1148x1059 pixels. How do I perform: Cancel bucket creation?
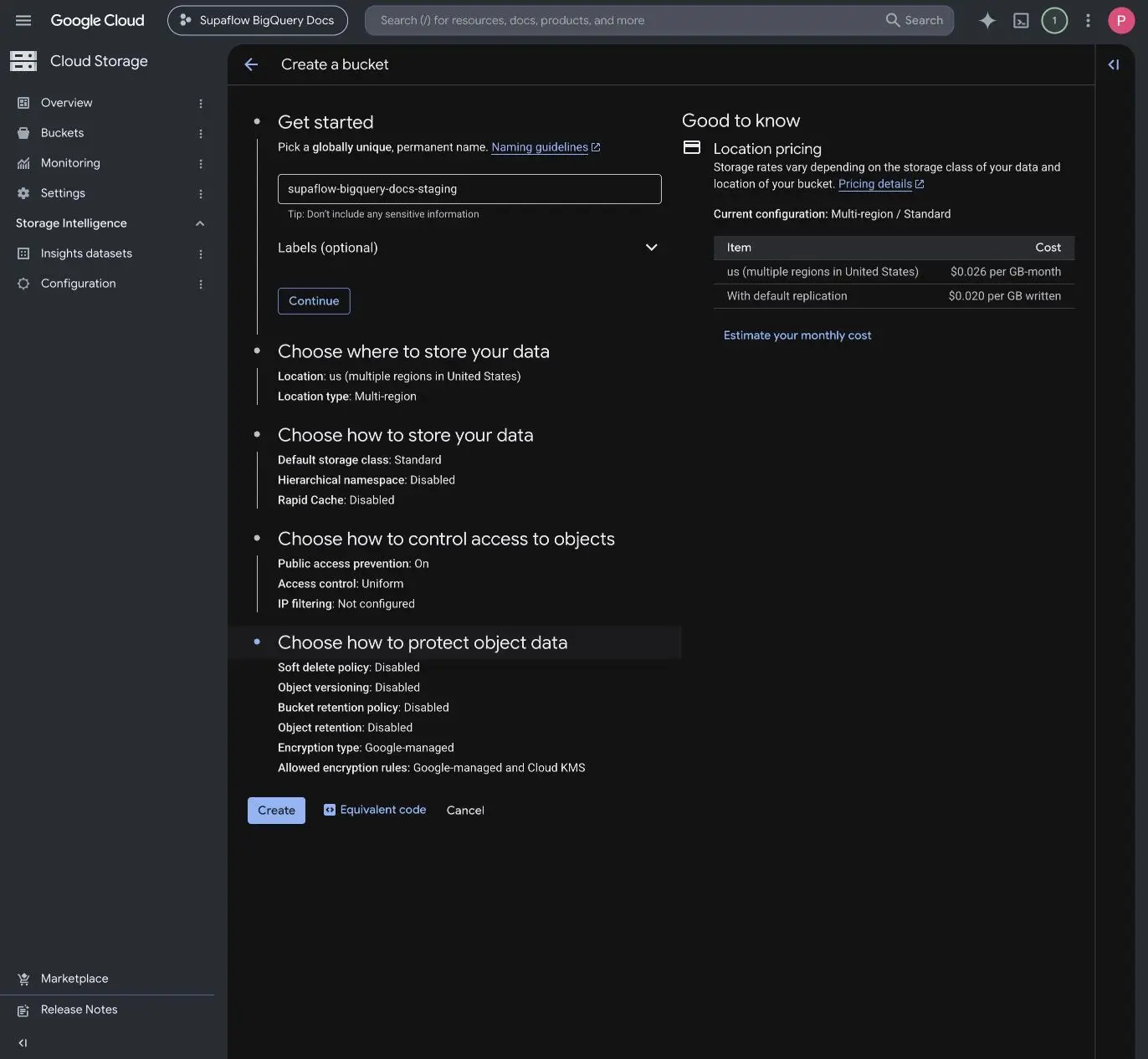pyautogui.click(x=465, y=811)
